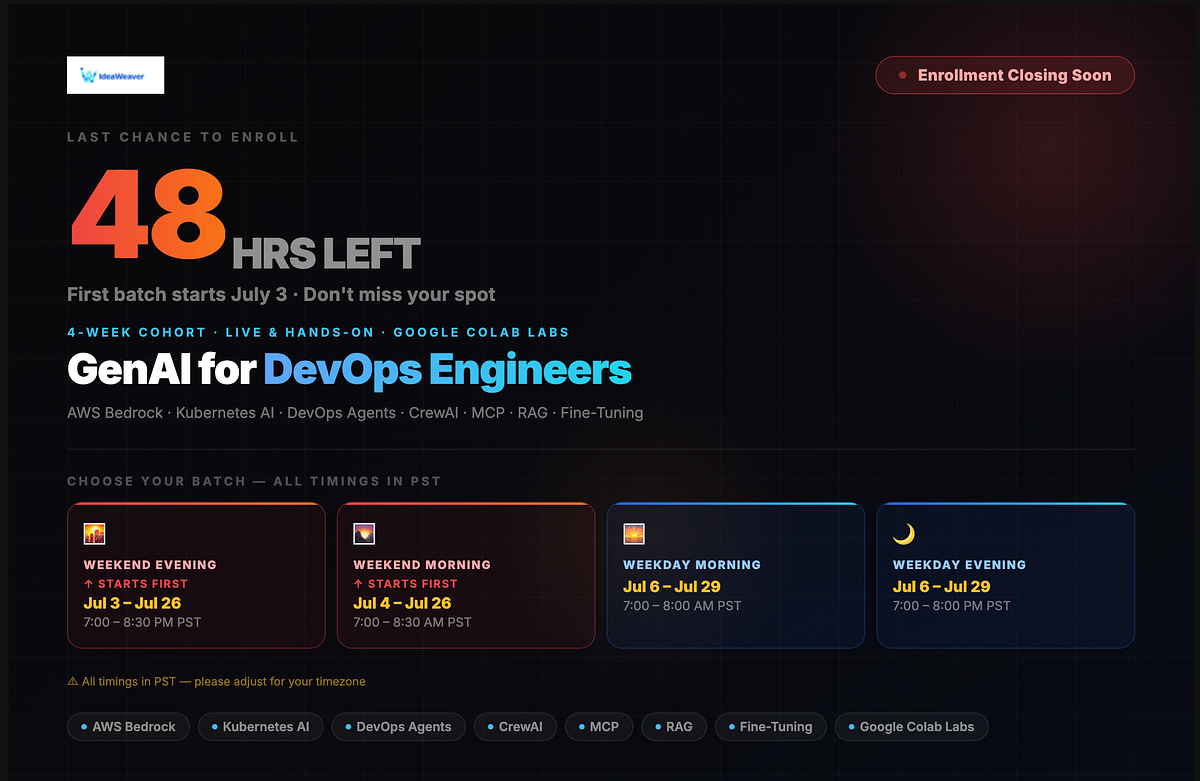The width and height of the screenshot is (1200, 781).
Task: Click 7:00 – 8:30 PM PST timing
Action: pos(142,622)
